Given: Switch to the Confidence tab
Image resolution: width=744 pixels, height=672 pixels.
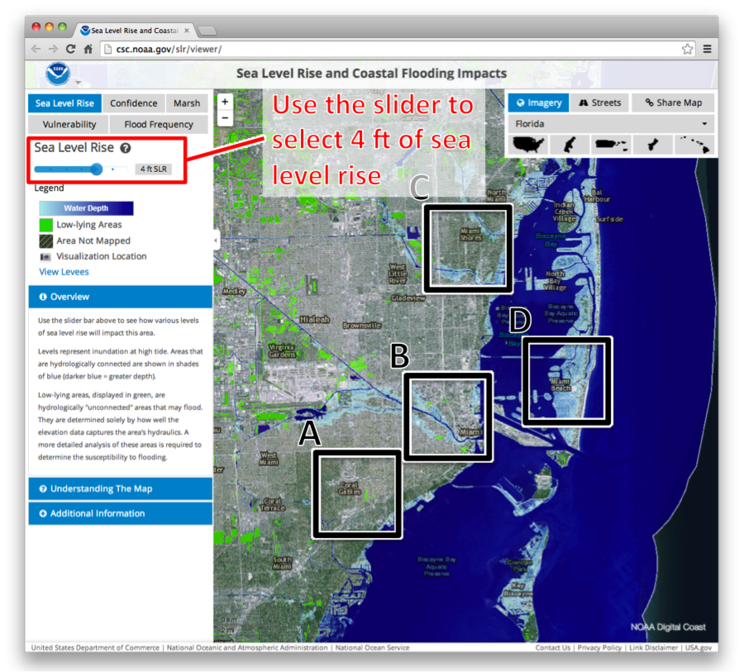Looking at the screenshot, I should (x=133, y=103).
